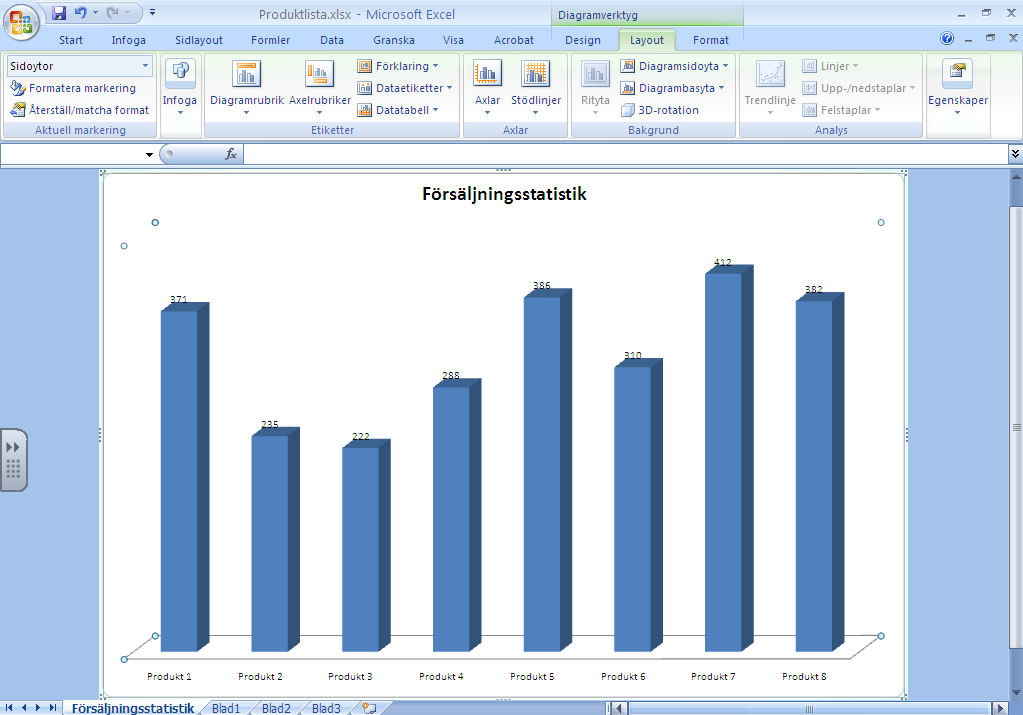Image resolution: width=1023 pixels, height=715 pixels.
Task: Open the Excel help icon
Action: (x=947, y=38)
